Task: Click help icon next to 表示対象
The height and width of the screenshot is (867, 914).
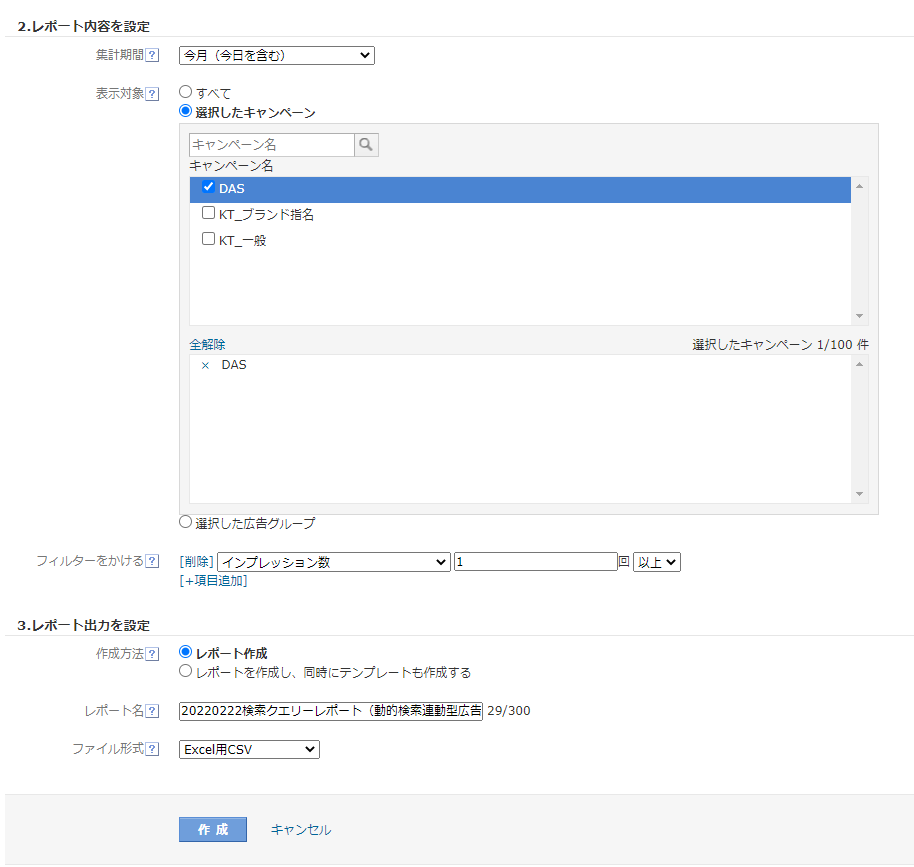Action: [153, 94]
